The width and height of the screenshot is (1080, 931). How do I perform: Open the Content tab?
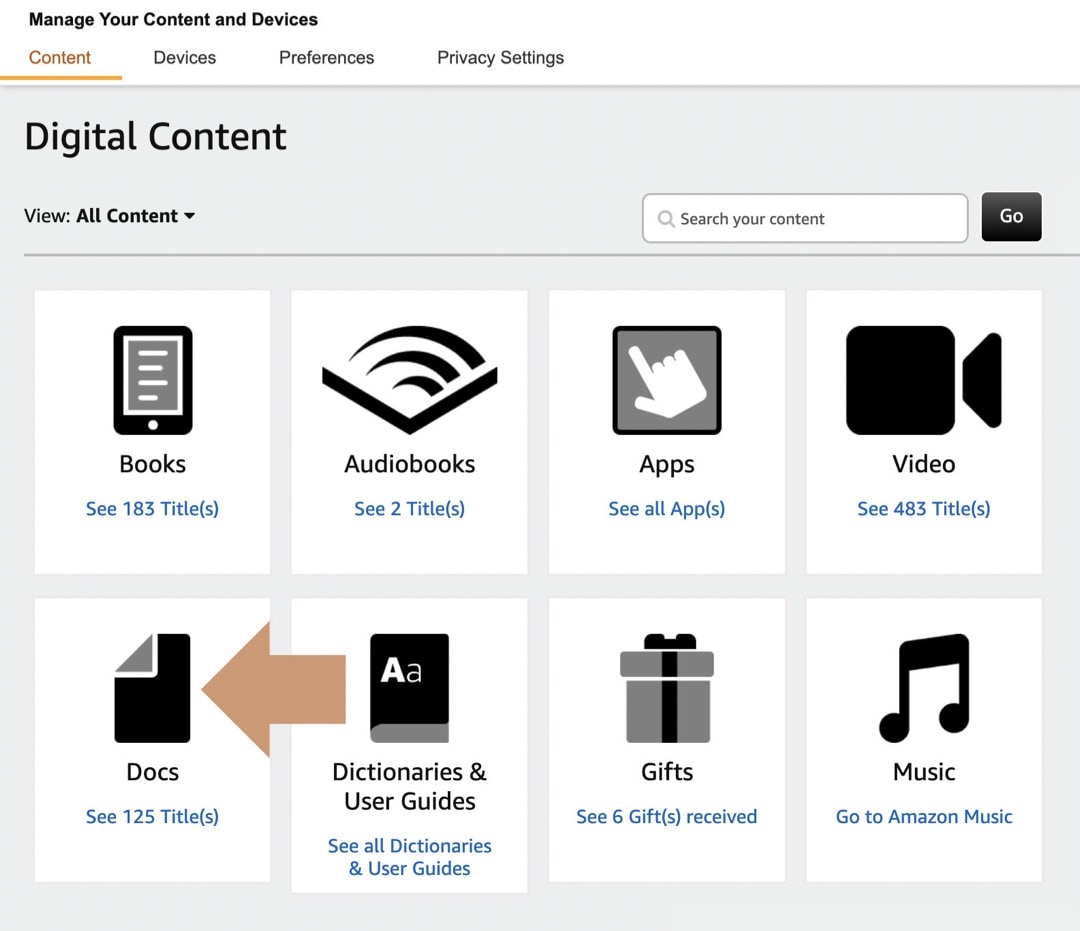tap(60, 58)
